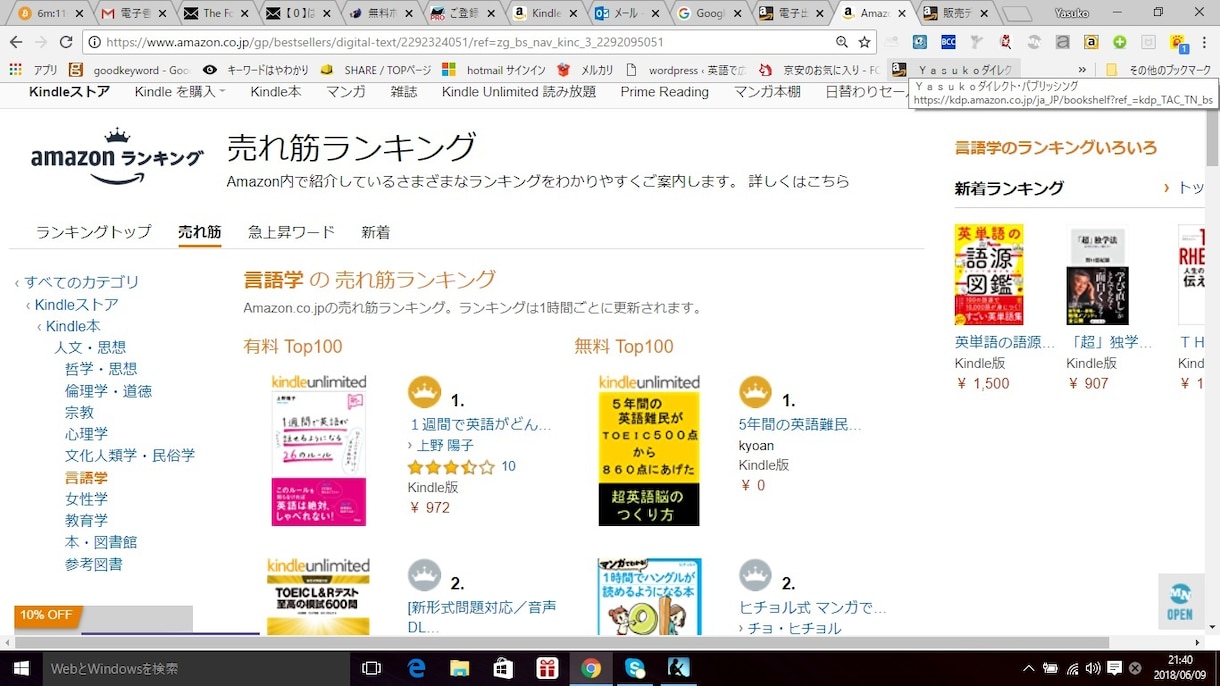Click cover of 超英語脳のつくり方 book
Viewport: 1220px width, 686px height.
click(x=649, y=450)
